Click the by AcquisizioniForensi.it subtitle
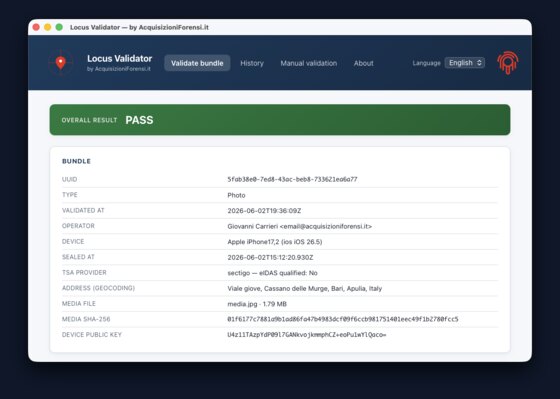Image resolution: width=560 pixels, height=399 pixels. (119, 69)
